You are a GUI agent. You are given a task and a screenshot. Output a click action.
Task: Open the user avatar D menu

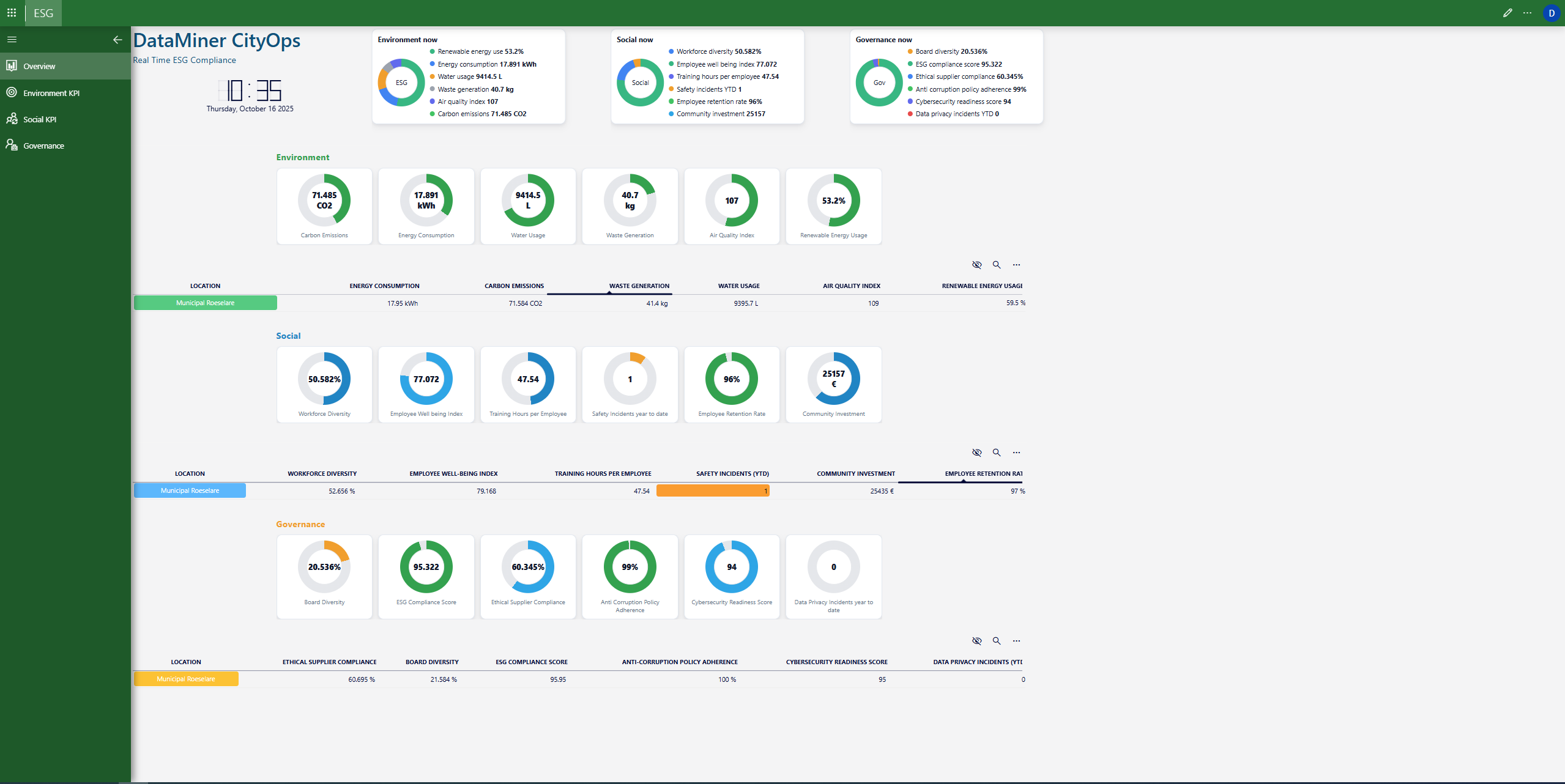tap(1552, 13)
